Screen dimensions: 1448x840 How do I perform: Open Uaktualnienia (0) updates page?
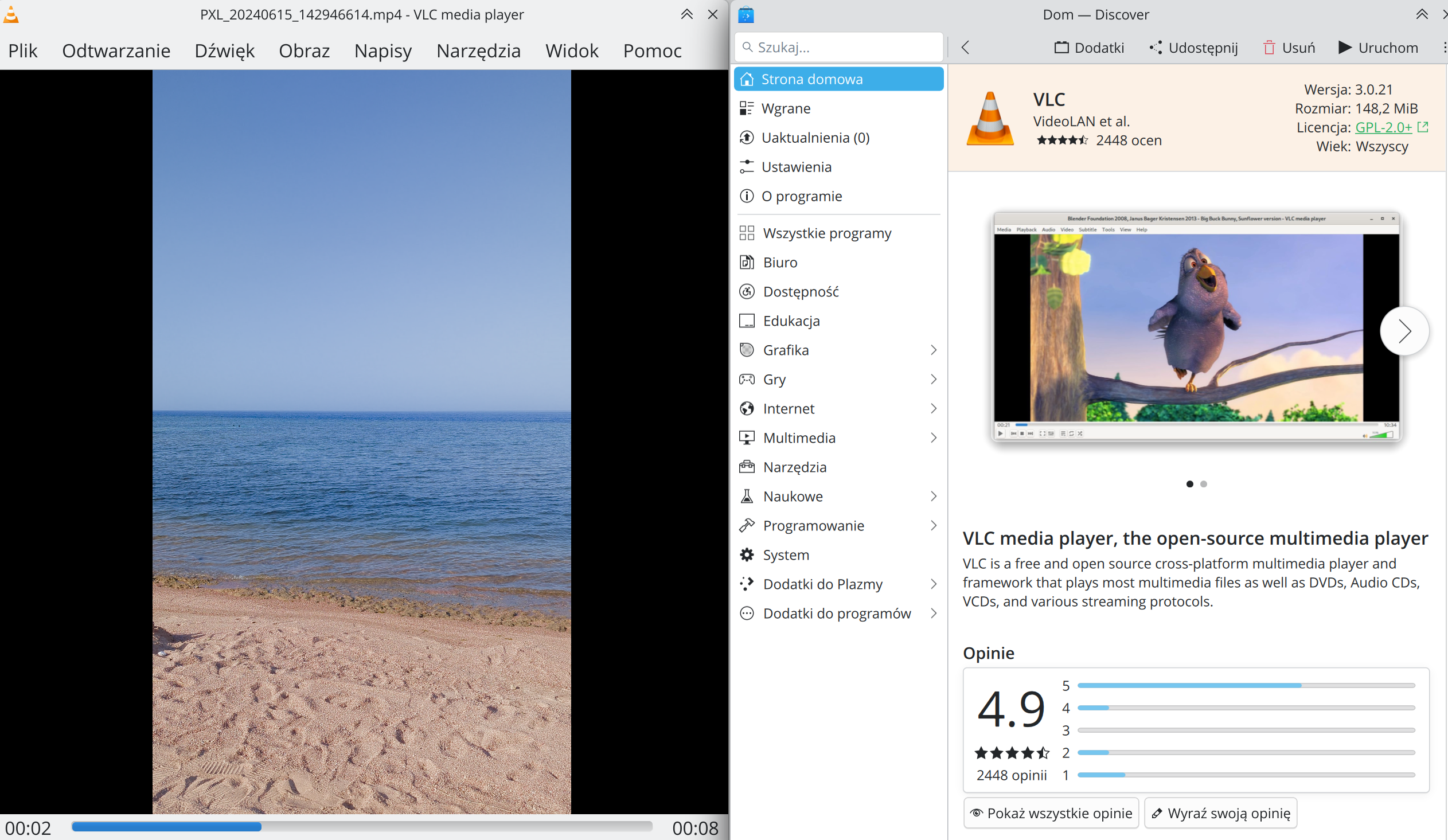click(815, 138)
